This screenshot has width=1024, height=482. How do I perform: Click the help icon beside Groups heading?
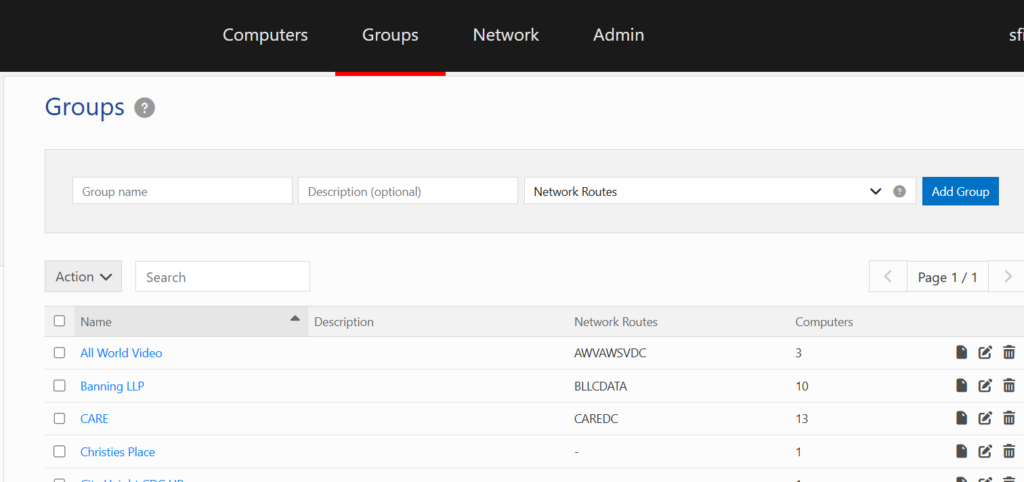point(145,108)
